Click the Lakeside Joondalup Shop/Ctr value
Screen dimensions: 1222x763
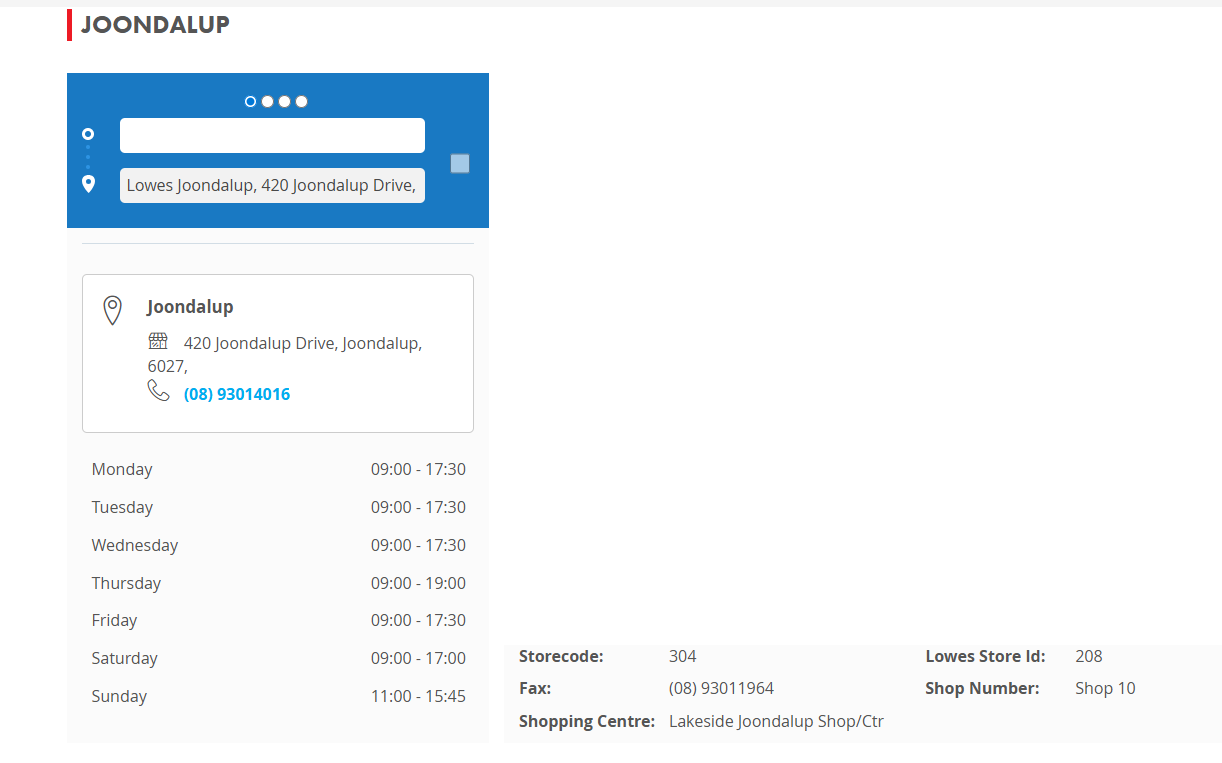(x=776, y=721)
